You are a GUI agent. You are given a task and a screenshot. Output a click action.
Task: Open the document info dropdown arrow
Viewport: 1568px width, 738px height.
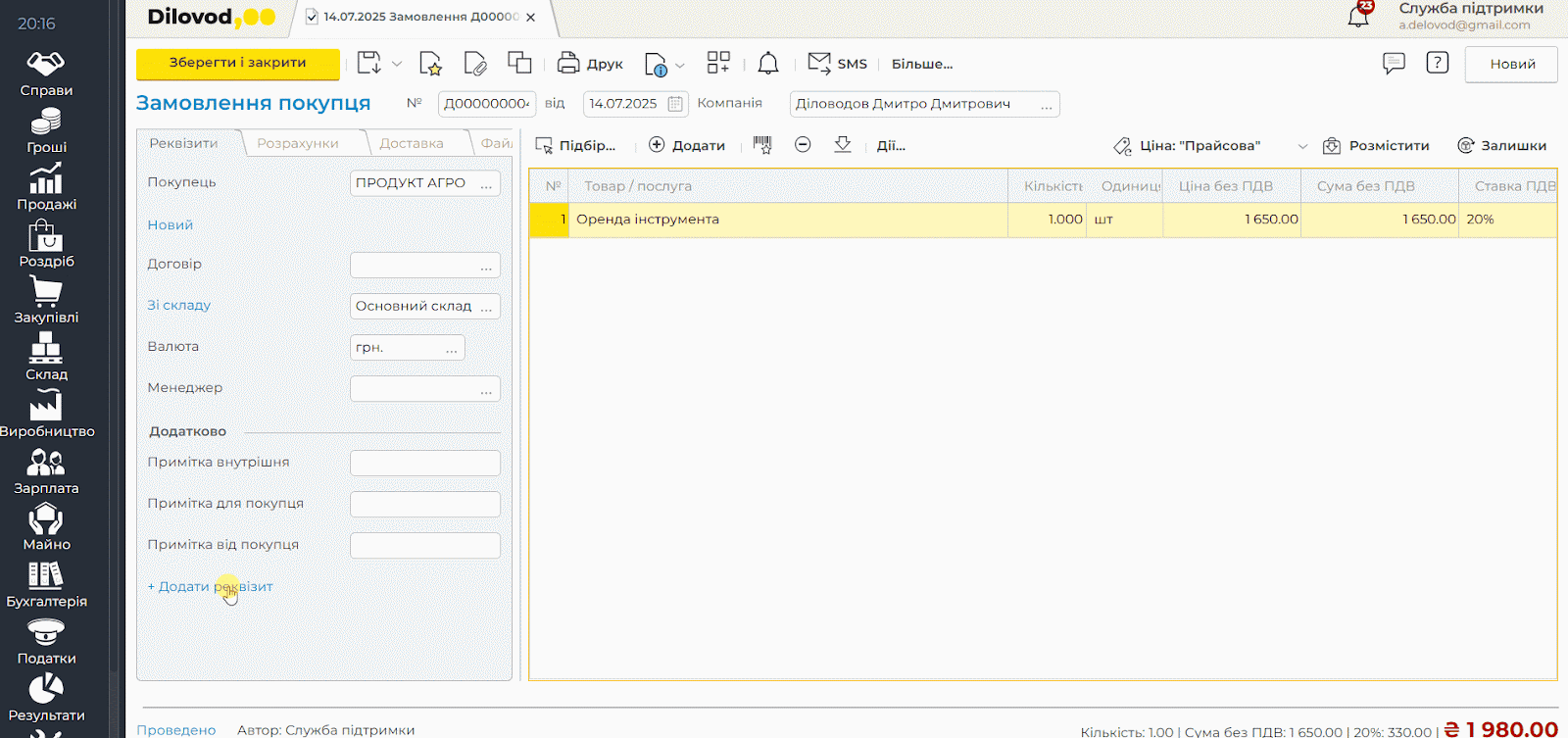point(680,65)
